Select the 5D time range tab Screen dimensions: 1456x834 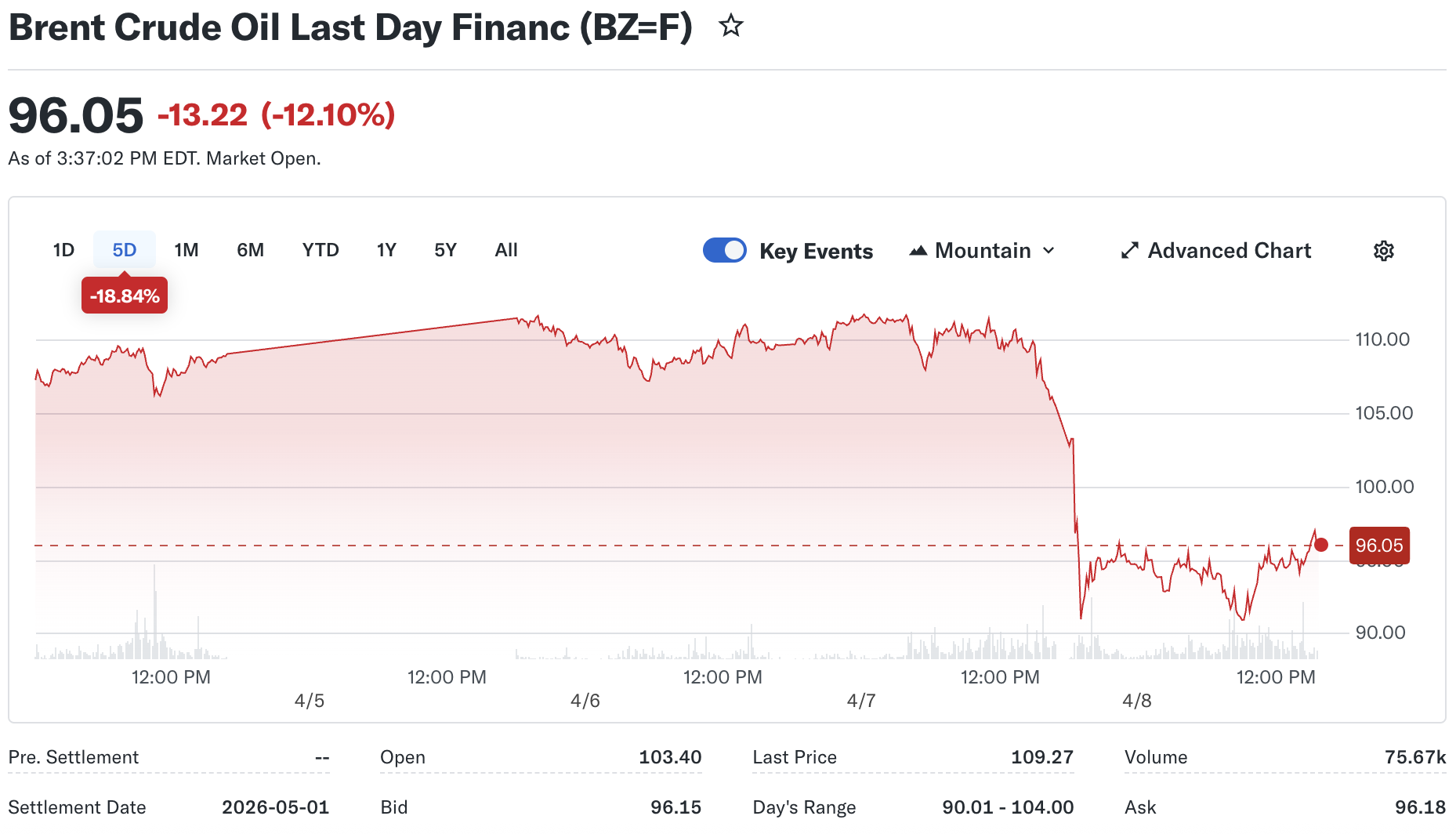124,250
